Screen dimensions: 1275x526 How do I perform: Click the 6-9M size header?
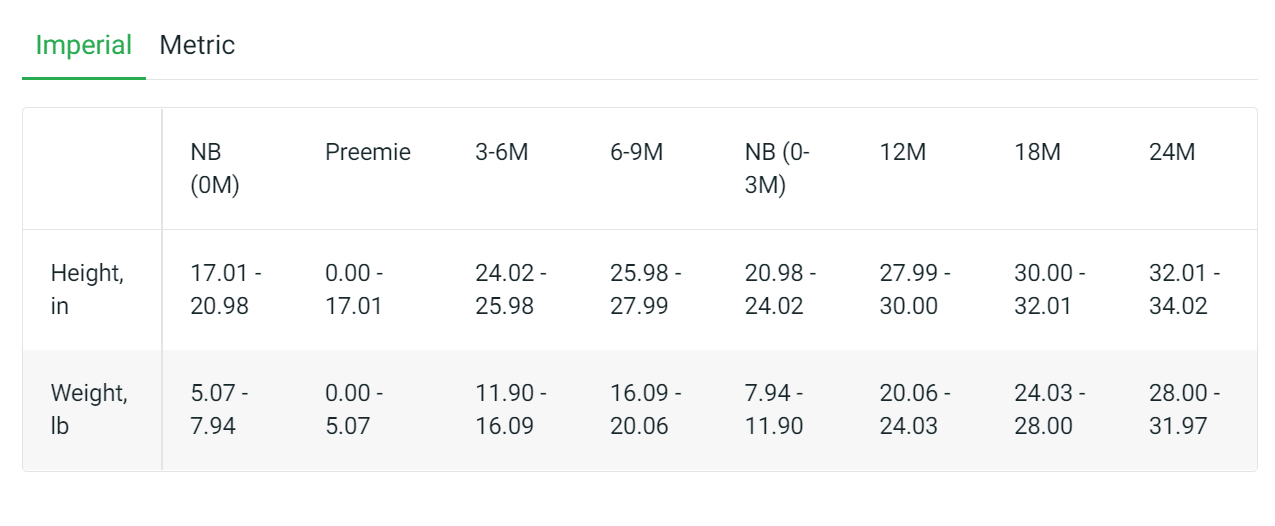coord(637,153)
